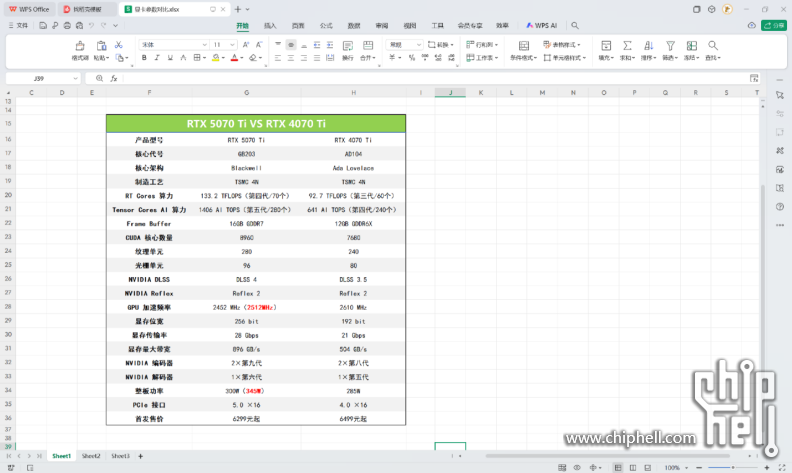Click the percent style icon

[x=412, y=58]
